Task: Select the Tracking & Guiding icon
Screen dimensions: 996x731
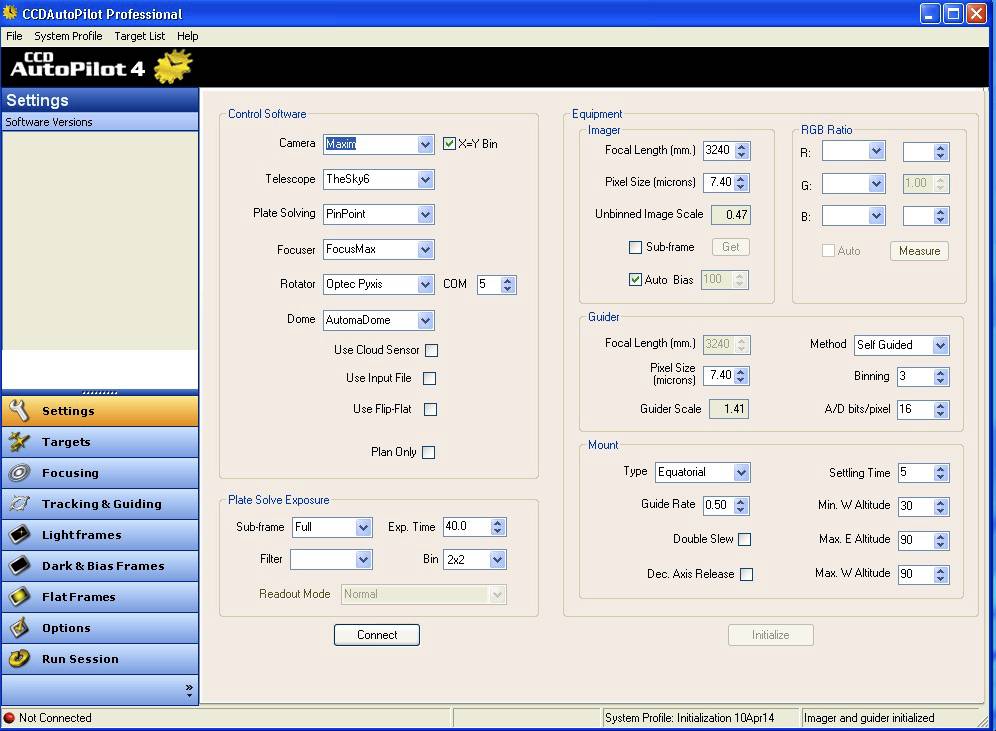Action: (x=21, y=504)
